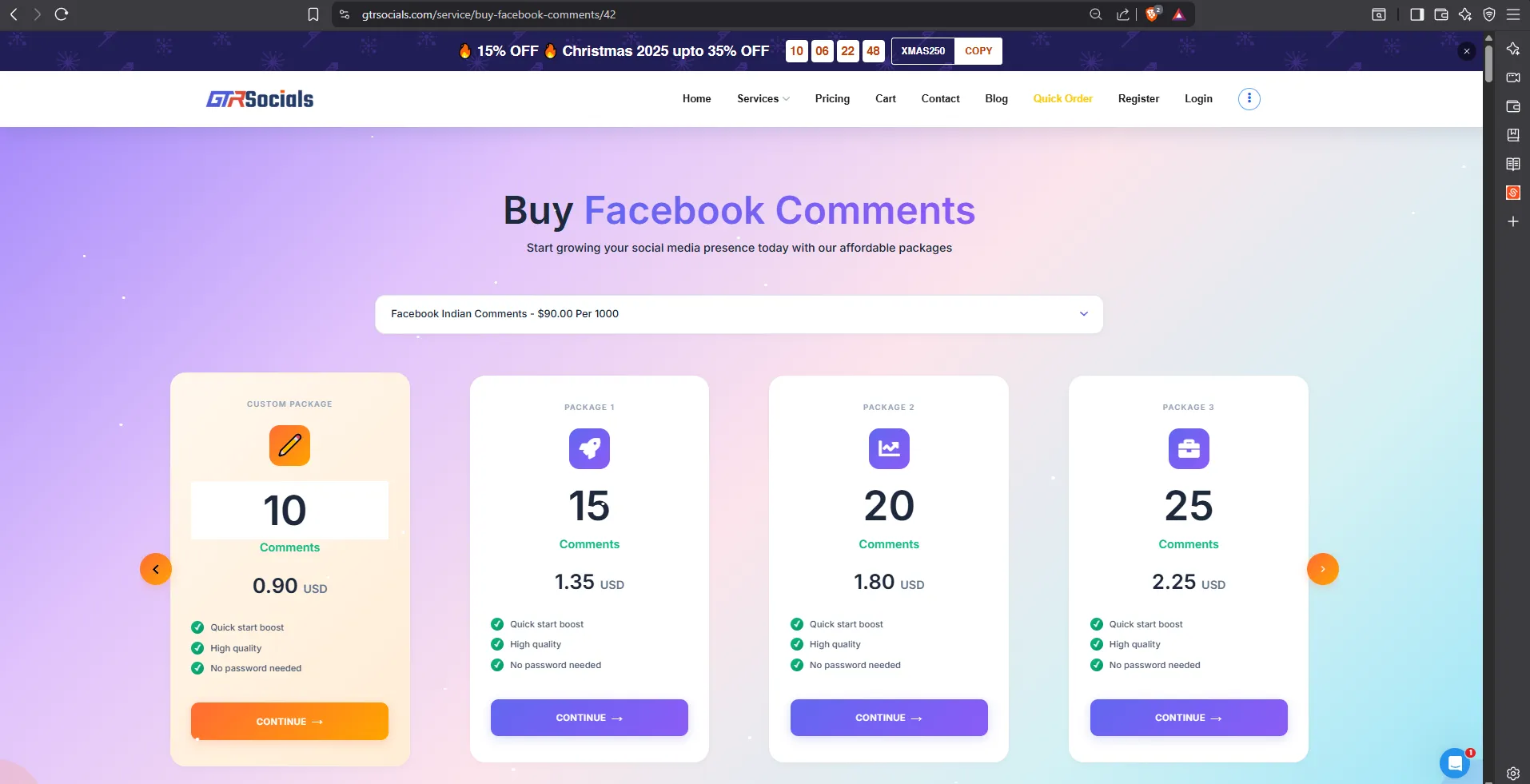Toggle the browser sidebar panel
Image resolution: width=1530 pixels, height=784 pixels.
coord(1416,14)
